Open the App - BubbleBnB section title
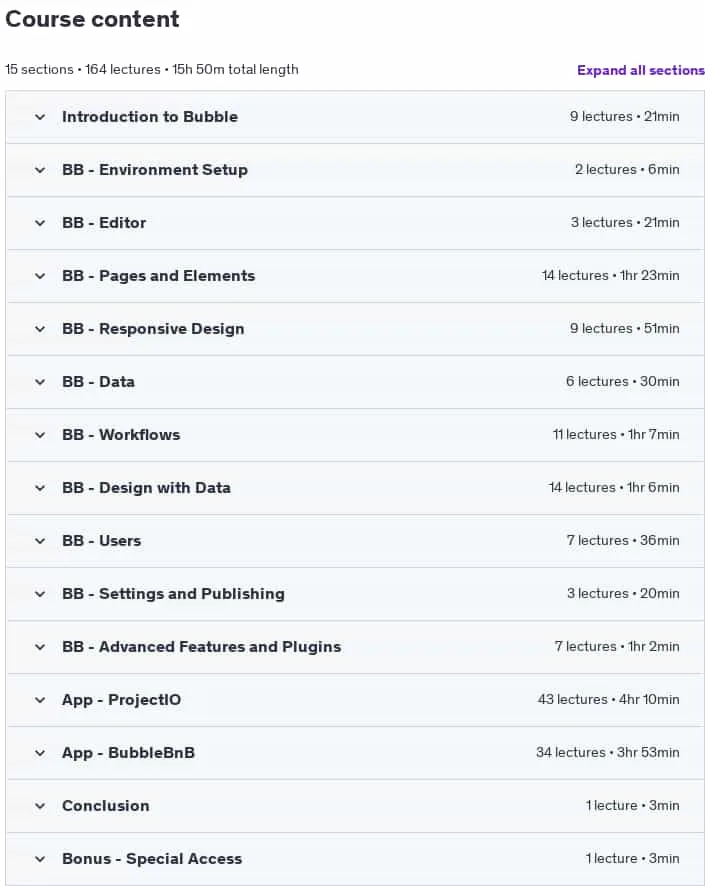The height and width of the screenshot is (886, 705). pos(128,753)
